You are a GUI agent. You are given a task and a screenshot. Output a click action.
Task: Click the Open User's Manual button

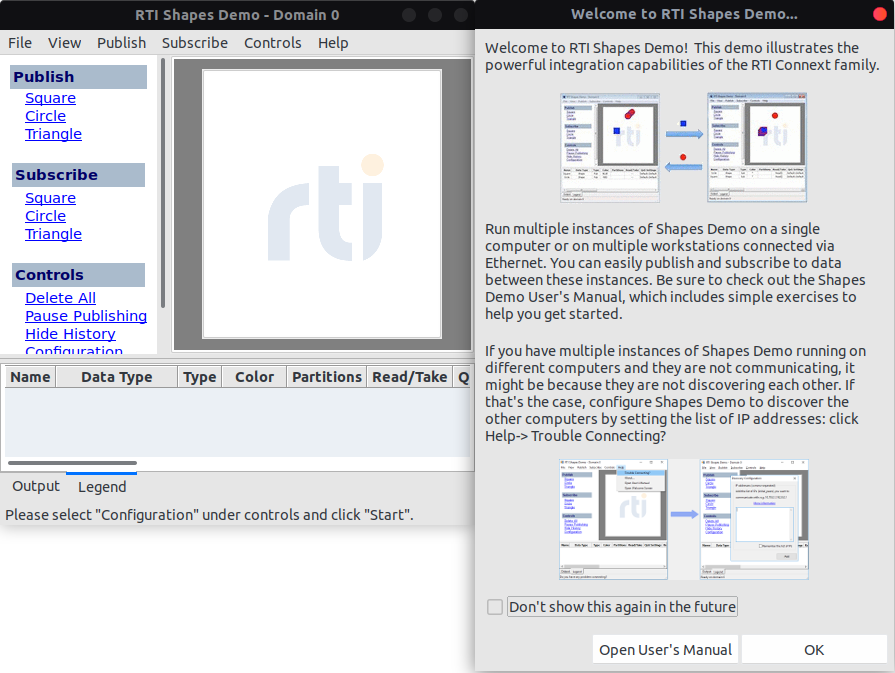coord(665,650)
